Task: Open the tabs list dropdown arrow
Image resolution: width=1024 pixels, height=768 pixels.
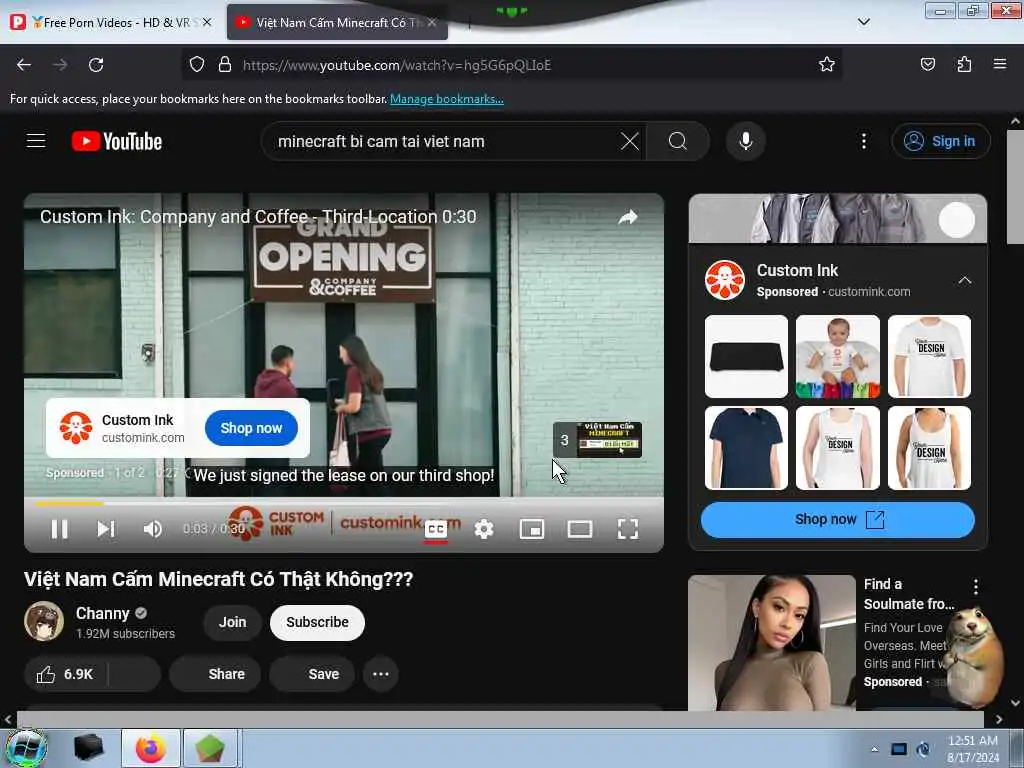Action: coord(863,22)
